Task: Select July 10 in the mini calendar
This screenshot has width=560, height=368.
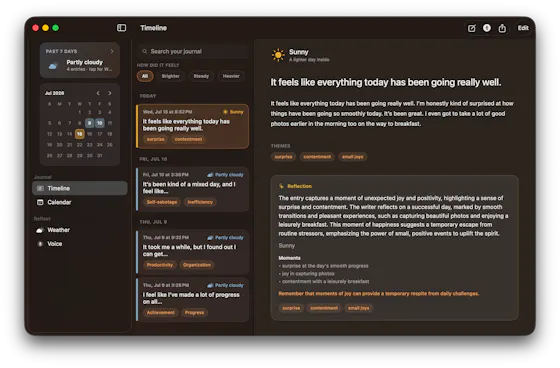Action: (x=100, y=123)
